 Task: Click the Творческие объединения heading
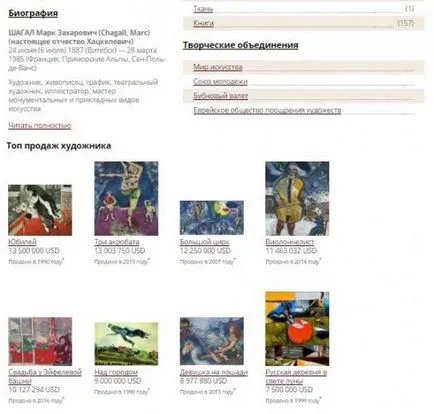(240, 45)
